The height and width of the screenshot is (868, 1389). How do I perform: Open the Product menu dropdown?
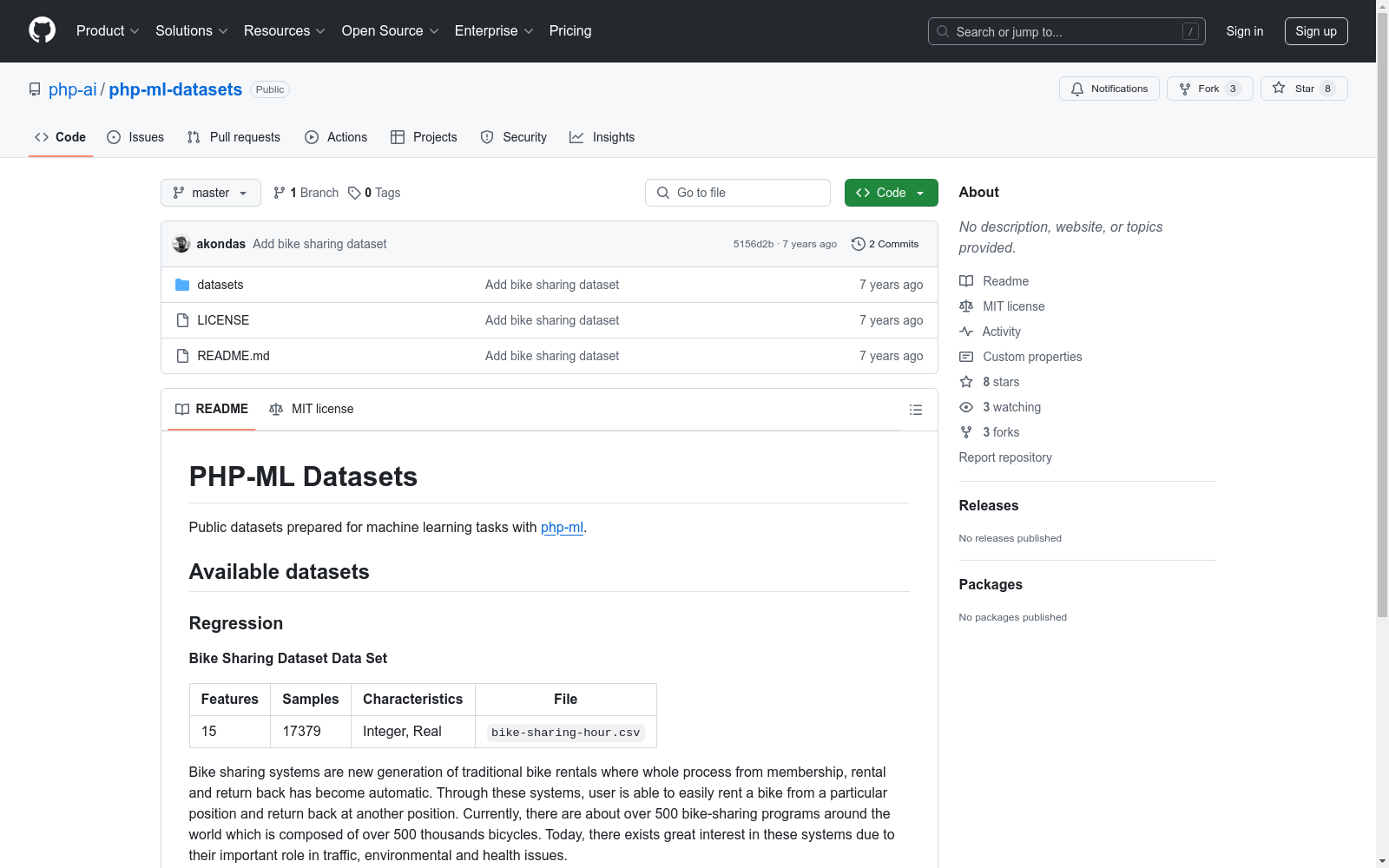click(108, 30)
